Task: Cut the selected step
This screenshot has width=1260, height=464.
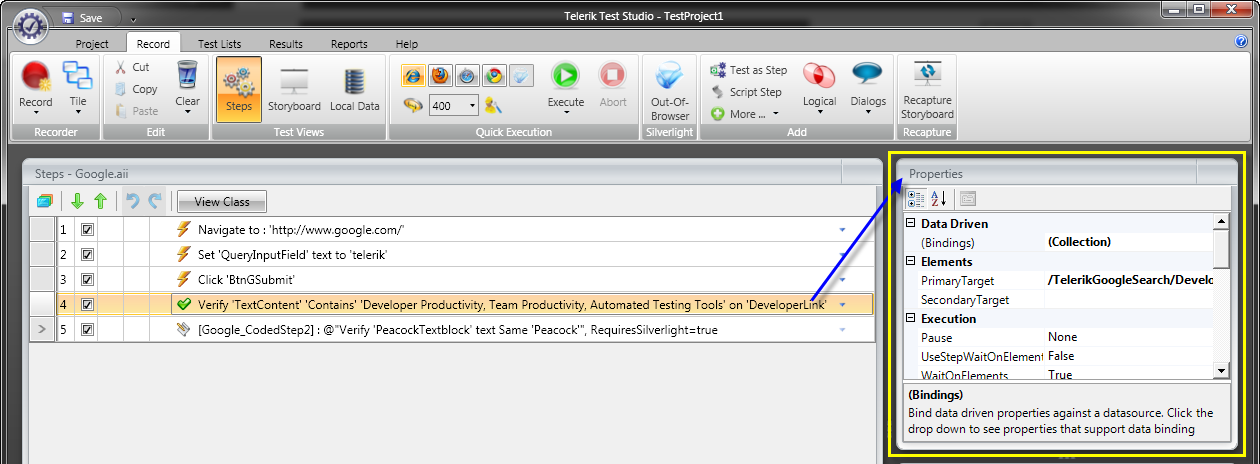Action: (x=132, y=67)
